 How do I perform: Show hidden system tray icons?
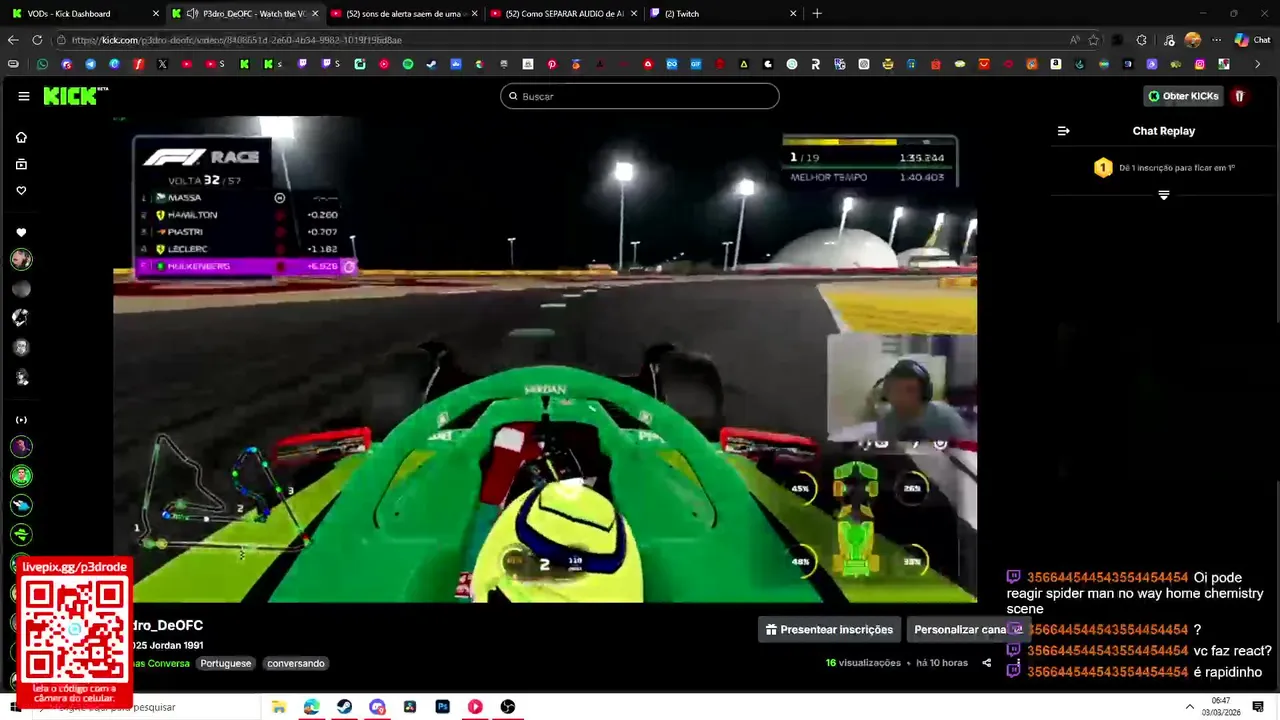1189,707
